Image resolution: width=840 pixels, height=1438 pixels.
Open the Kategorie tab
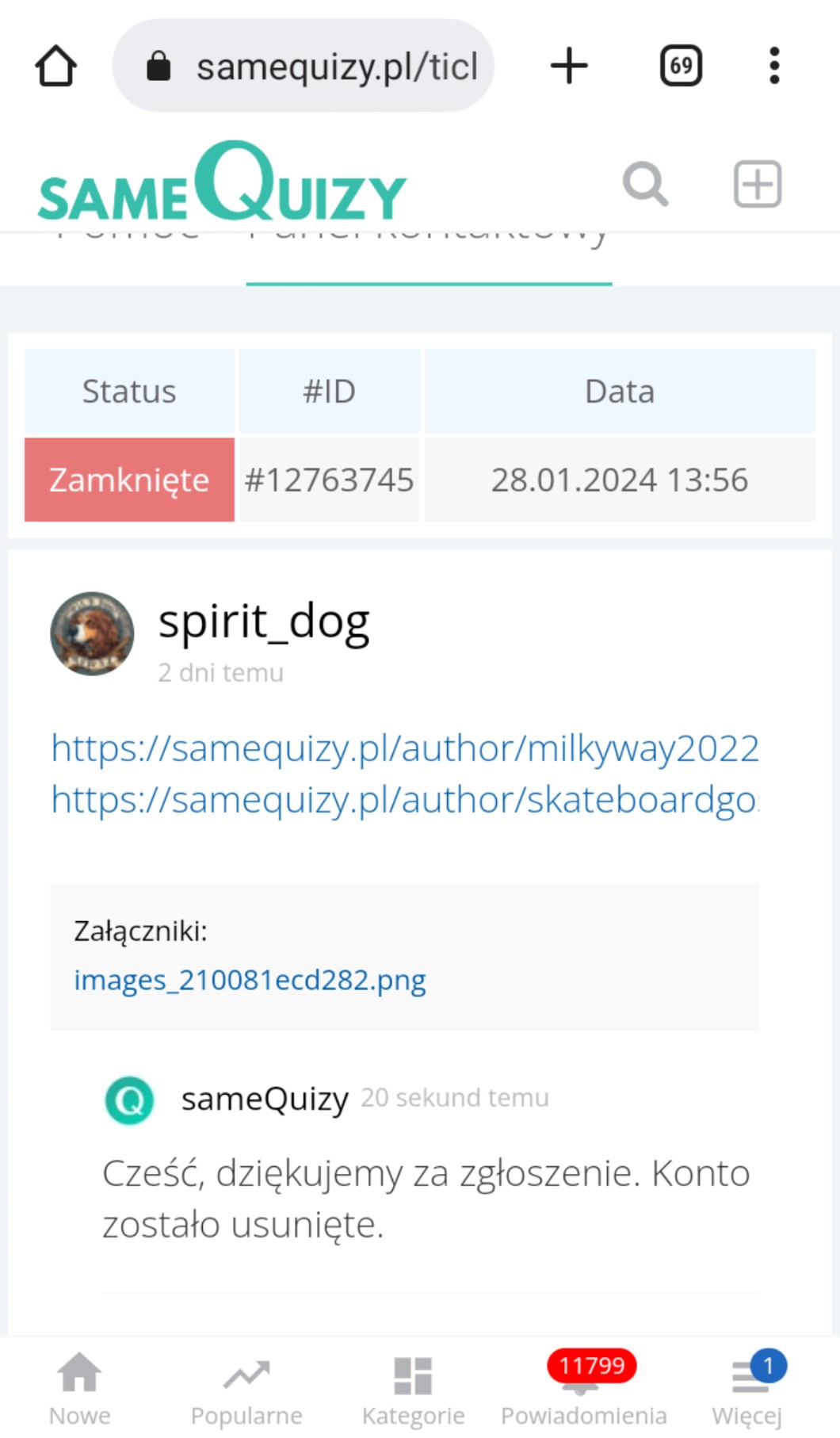413,1389
